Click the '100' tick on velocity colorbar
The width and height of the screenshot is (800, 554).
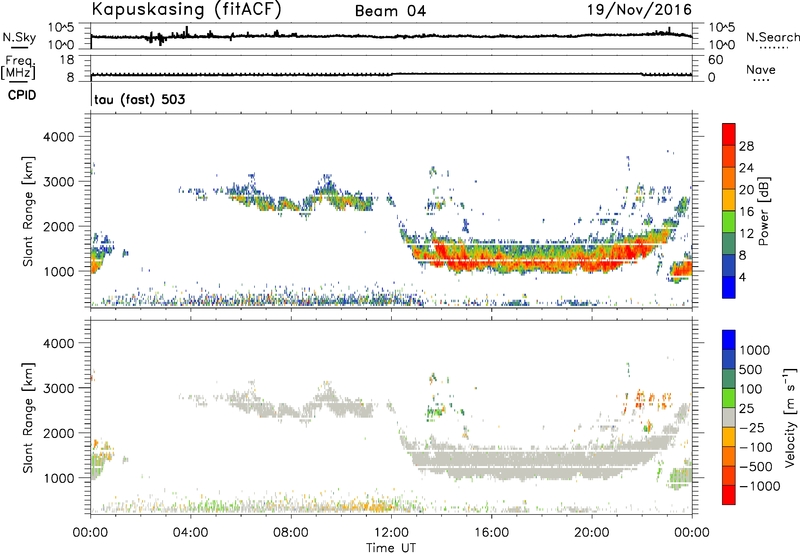[751, 389]
